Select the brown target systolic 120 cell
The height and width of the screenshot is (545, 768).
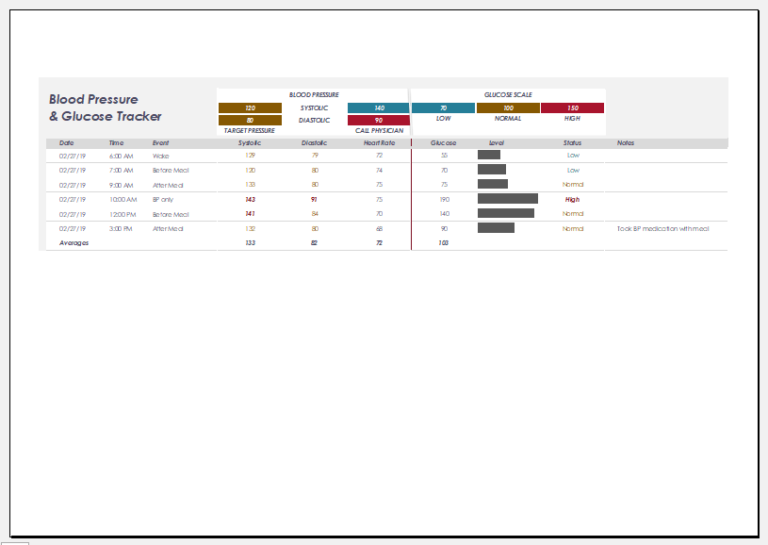(x=250, y=108)
